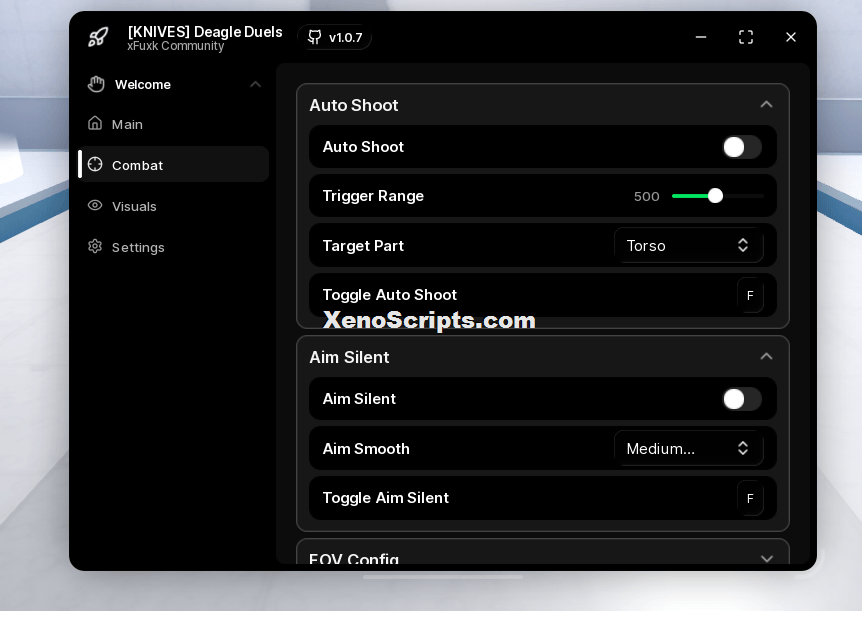The height and width of the screenshot is (641, 862).
Task: Open the GitHub v1.0.7 version badge
Action: point(335,37)
